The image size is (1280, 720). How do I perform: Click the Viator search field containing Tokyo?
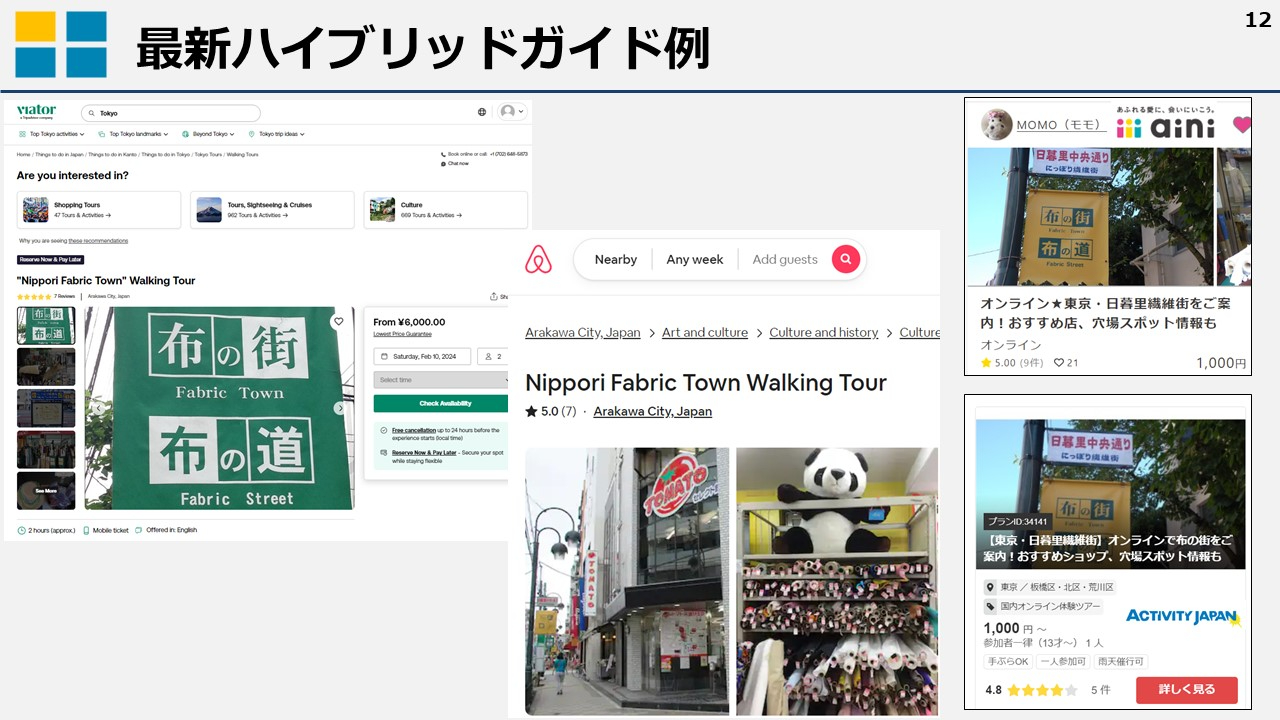coord(170,113)
